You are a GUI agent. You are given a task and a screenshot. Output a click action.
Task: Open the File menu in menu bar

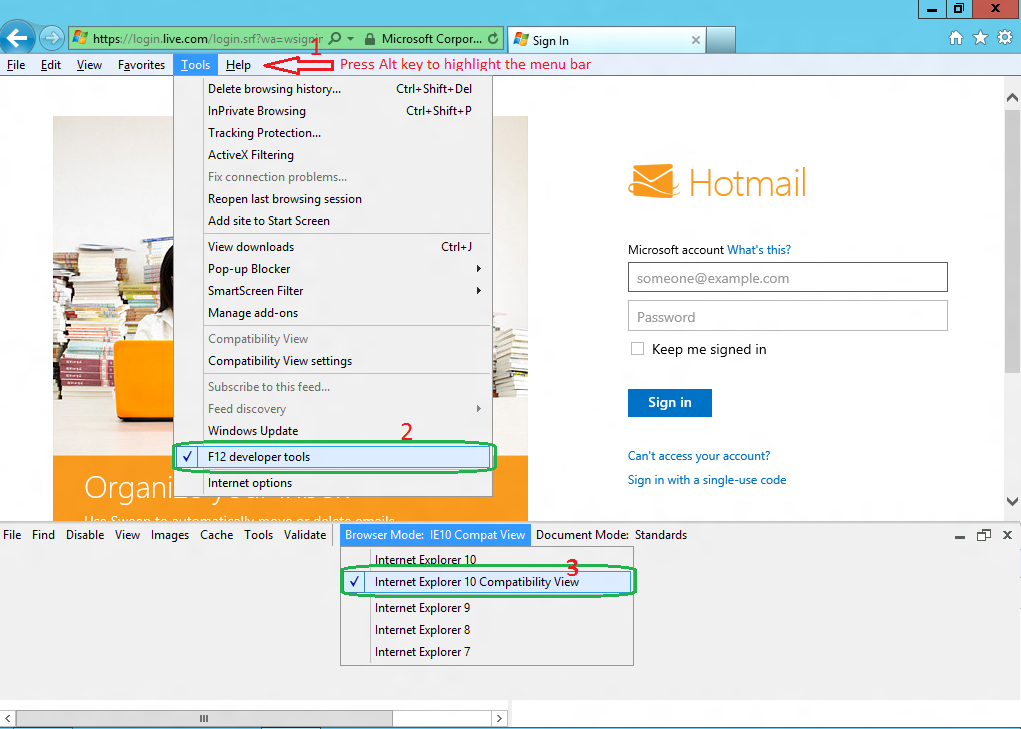coord(16,64)
